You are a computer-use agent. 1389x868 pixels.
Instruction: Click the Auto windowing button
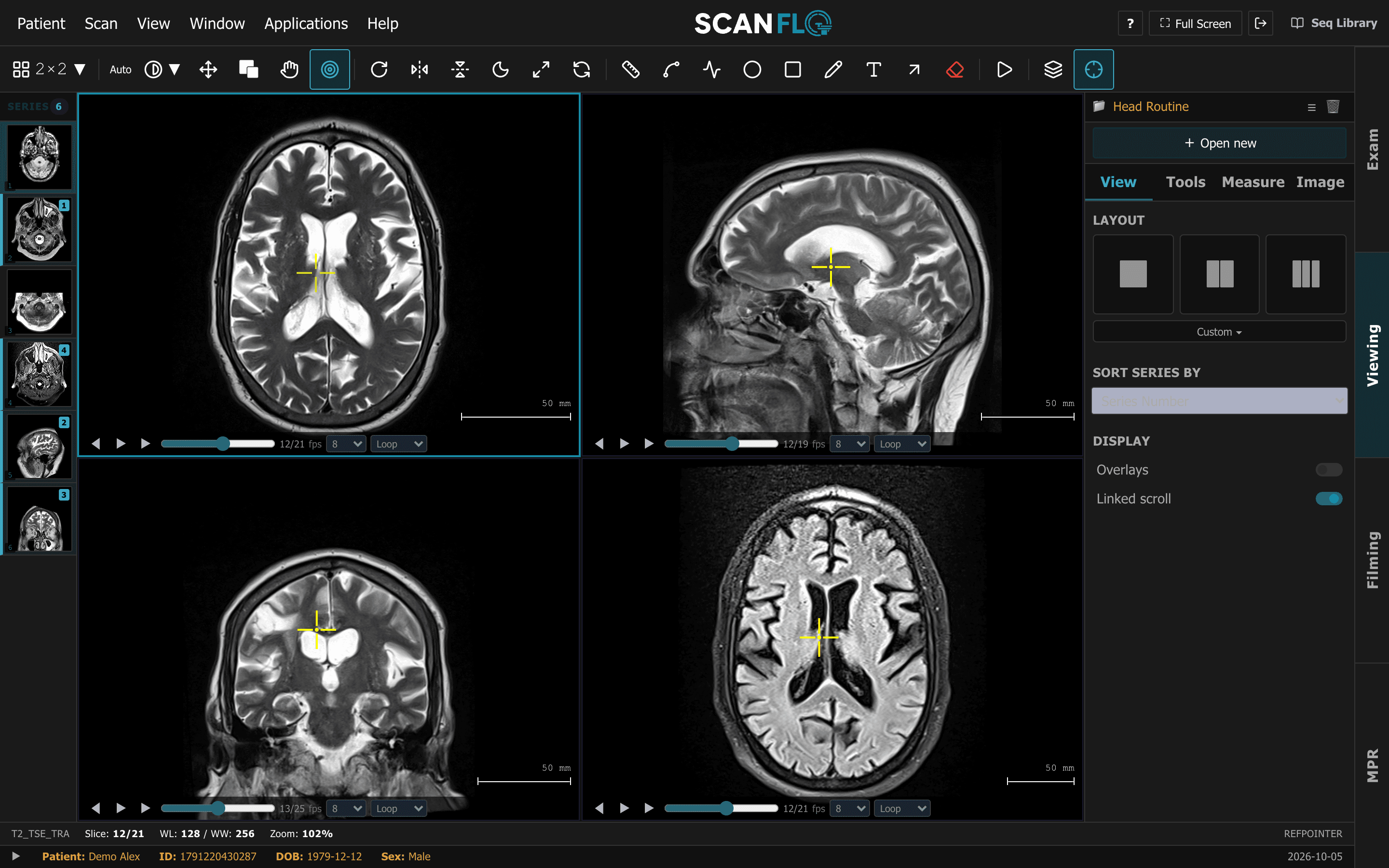coord(121,69)
